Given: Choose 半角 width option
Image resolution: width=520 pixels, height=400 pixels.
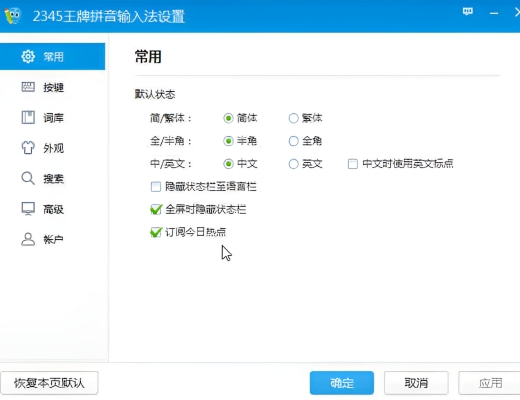Looking at the screenshot, I should pyautogui.click(x=228, y=141).
